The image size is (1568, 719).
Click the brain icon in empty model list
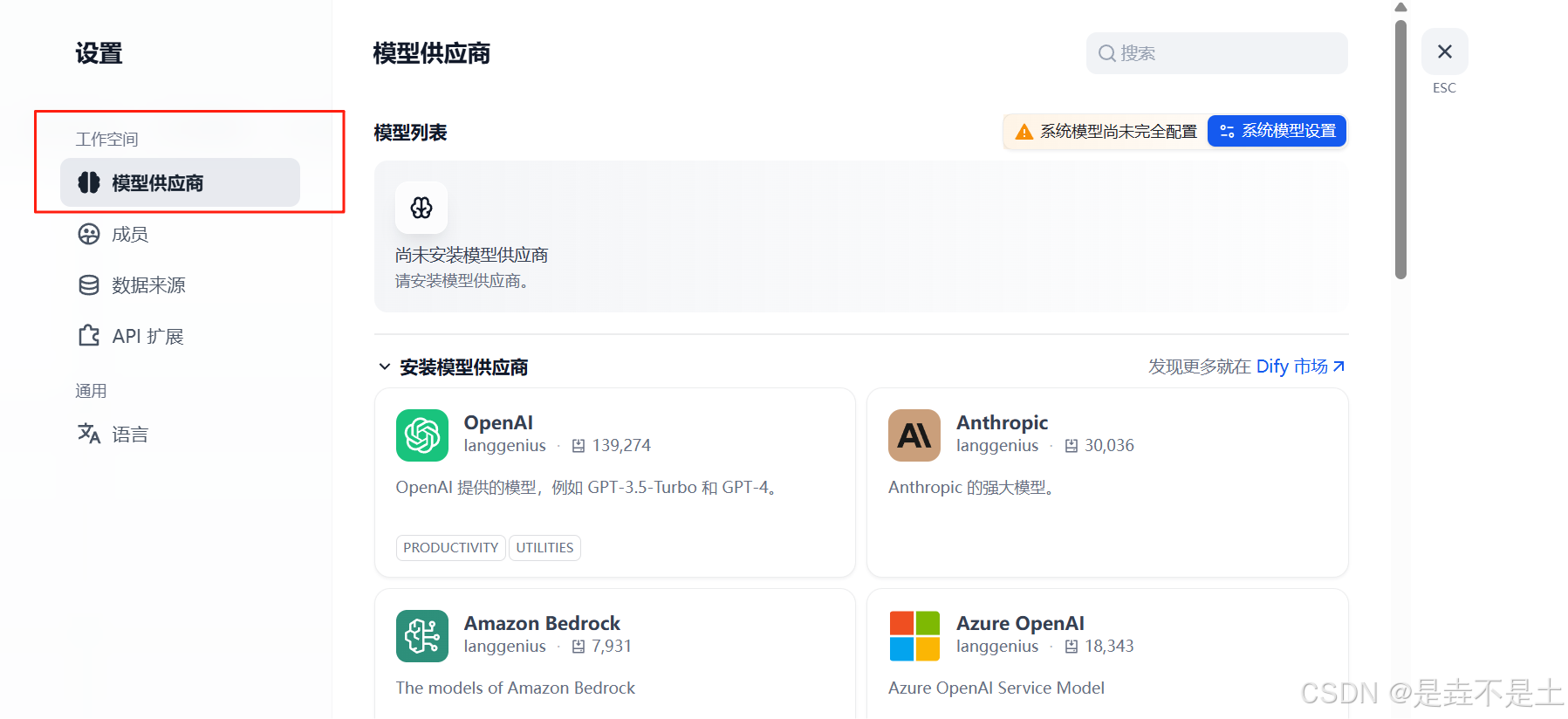[421, 208]
